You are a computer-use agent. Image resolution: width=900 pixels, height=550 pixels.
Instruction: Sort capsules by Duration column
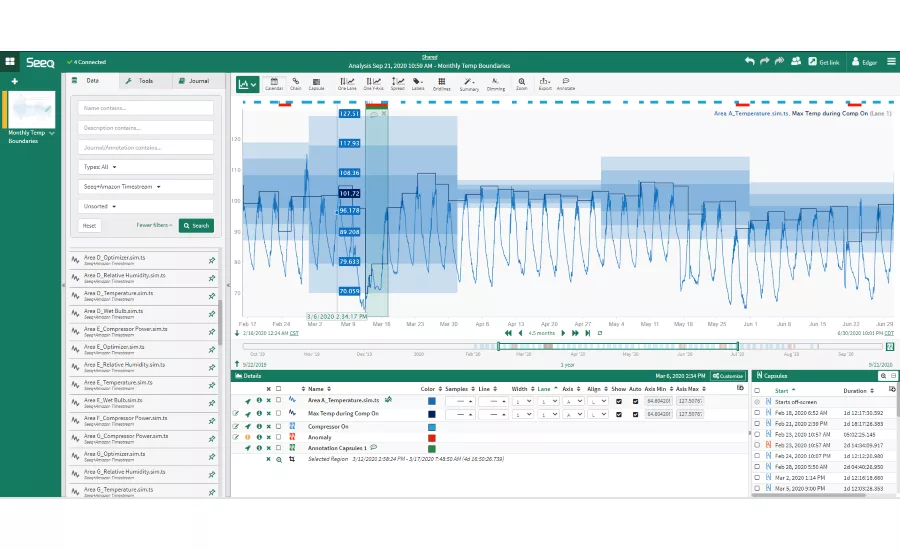tap(858, 390)
